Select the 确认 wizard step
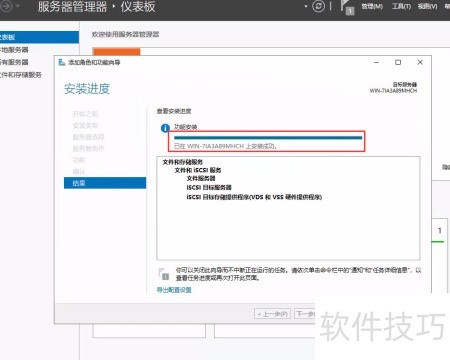 click(79, 171)
